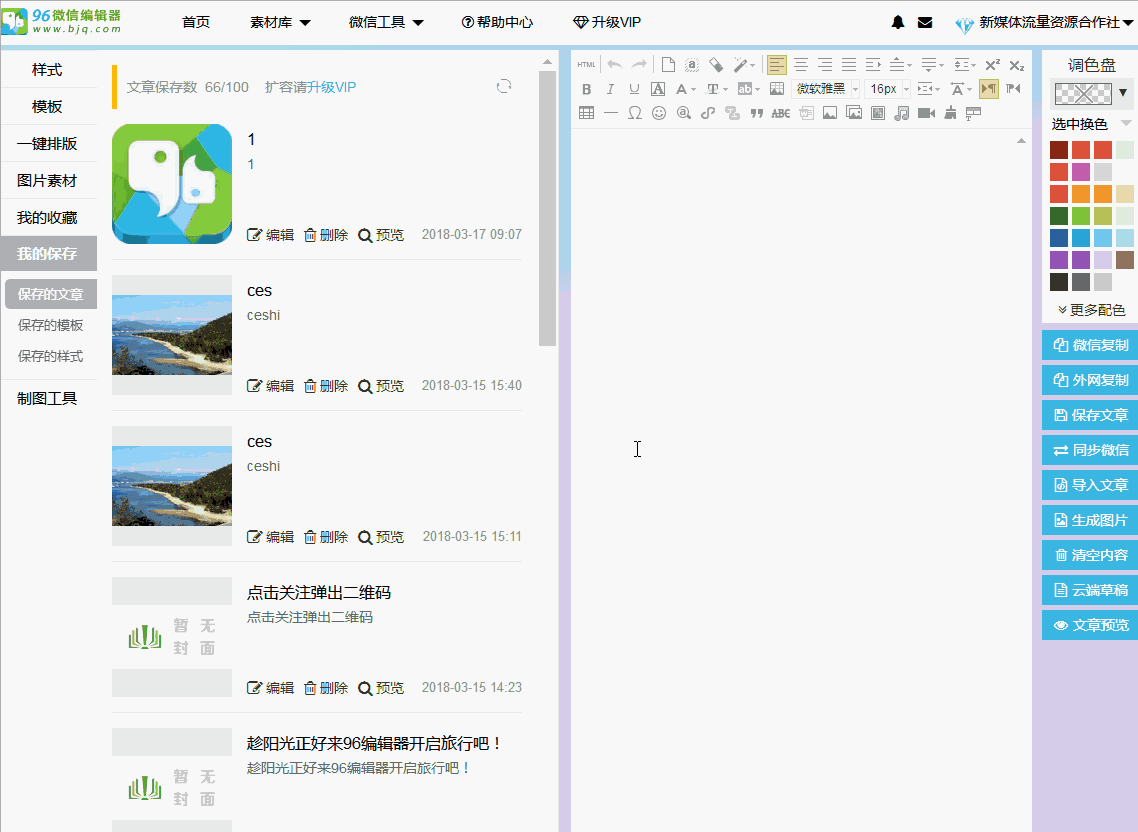Insert a table
1138x832 pixels.
pyautogui.click(x=586, y=113)
